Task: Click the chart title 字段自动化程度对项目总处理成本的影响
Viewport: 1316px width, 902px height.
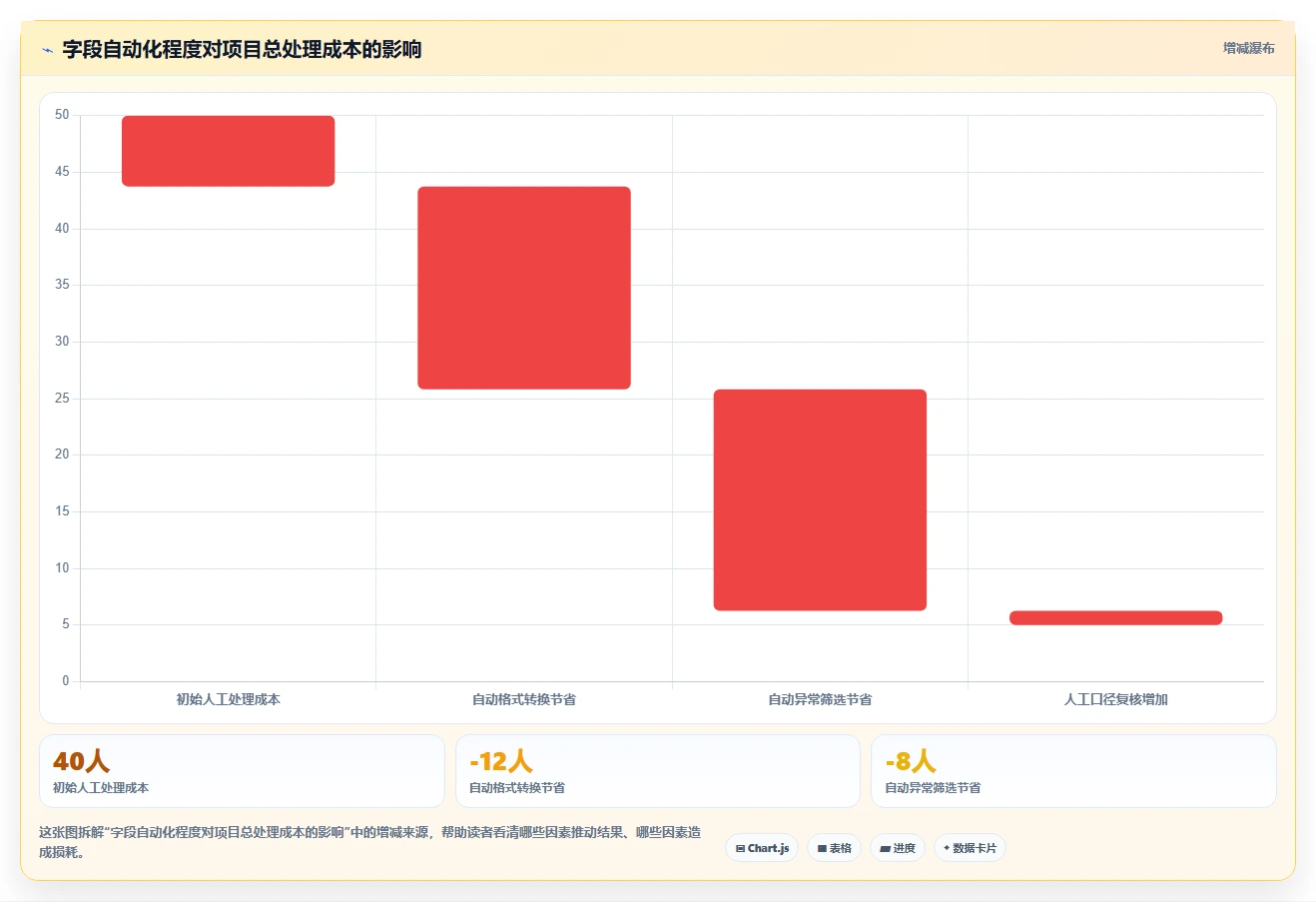Action: (x=242, y=49)
